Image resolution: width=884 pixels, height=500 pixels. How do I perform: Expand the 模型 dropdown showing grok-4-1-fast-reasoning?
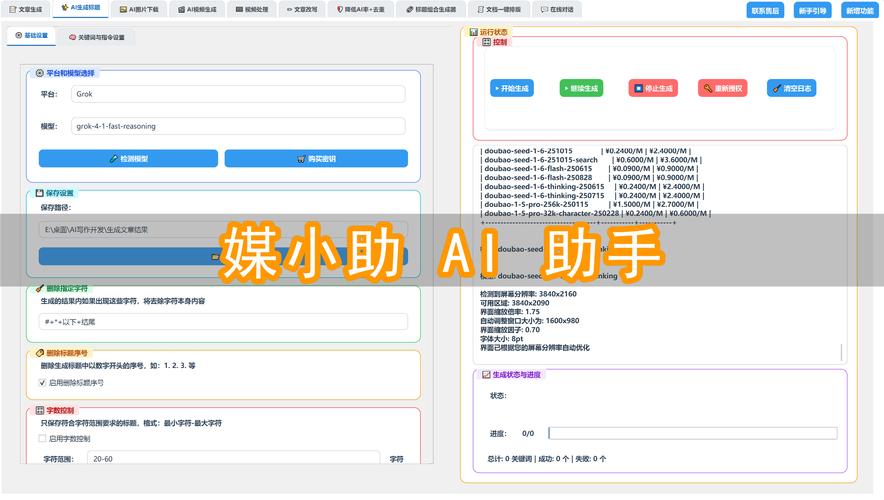[x=238, y=126]
